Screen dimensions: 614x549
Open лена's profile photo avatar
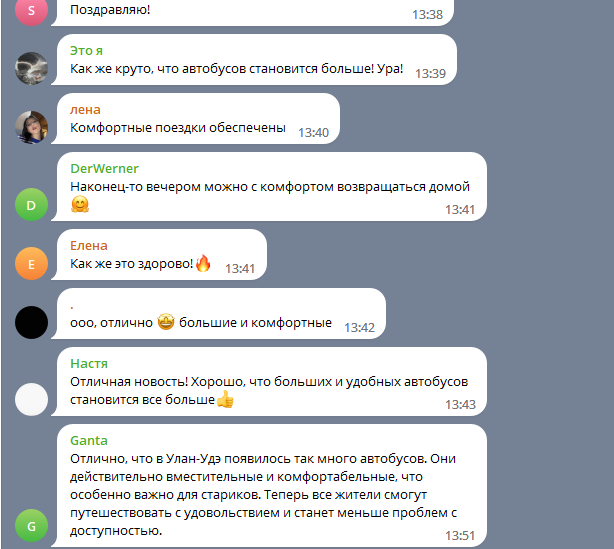click(31, 127)
